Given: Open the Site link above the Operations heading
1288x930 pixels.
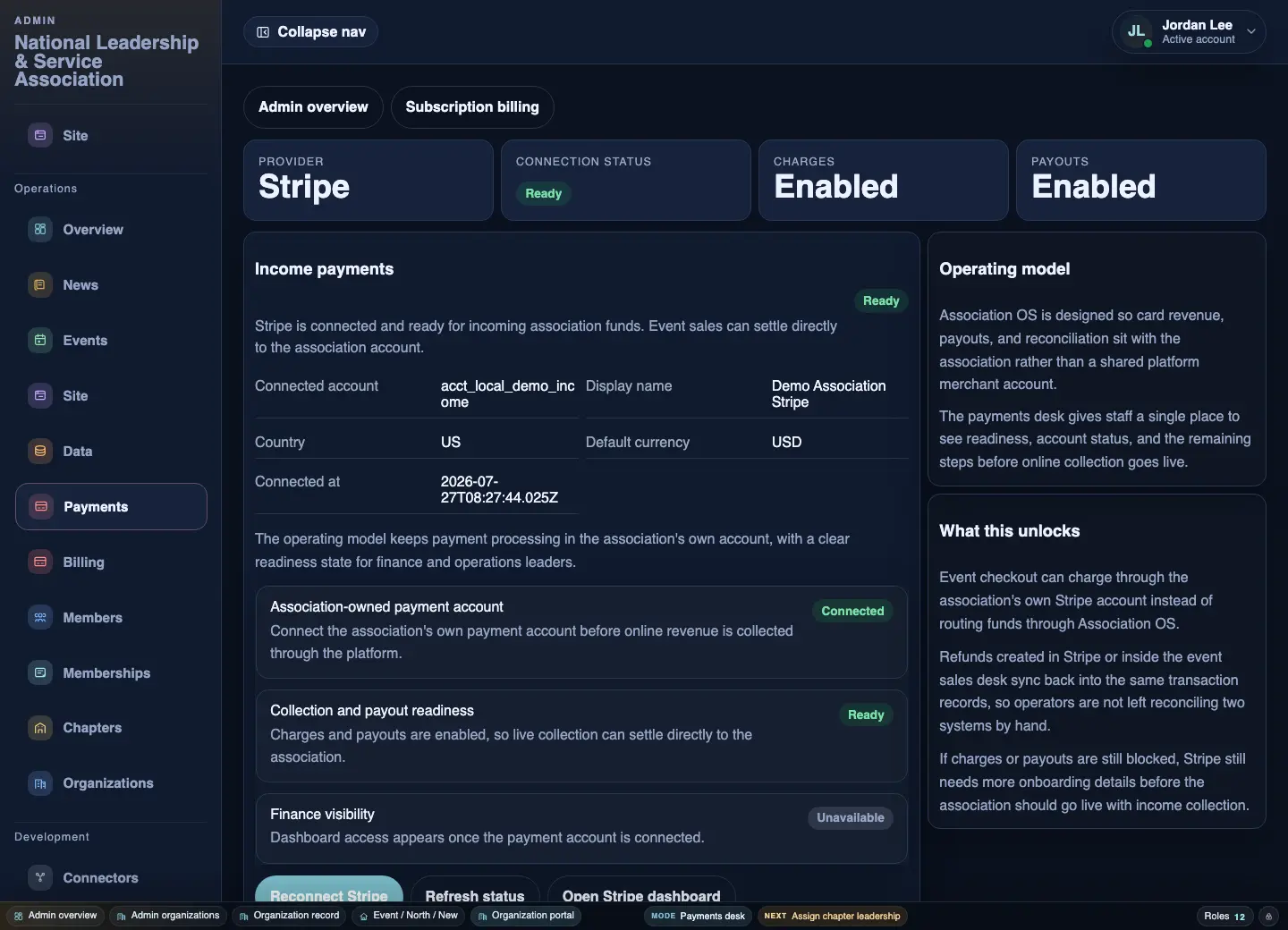Looking at the screenshot, I should (x=111, y=136).
